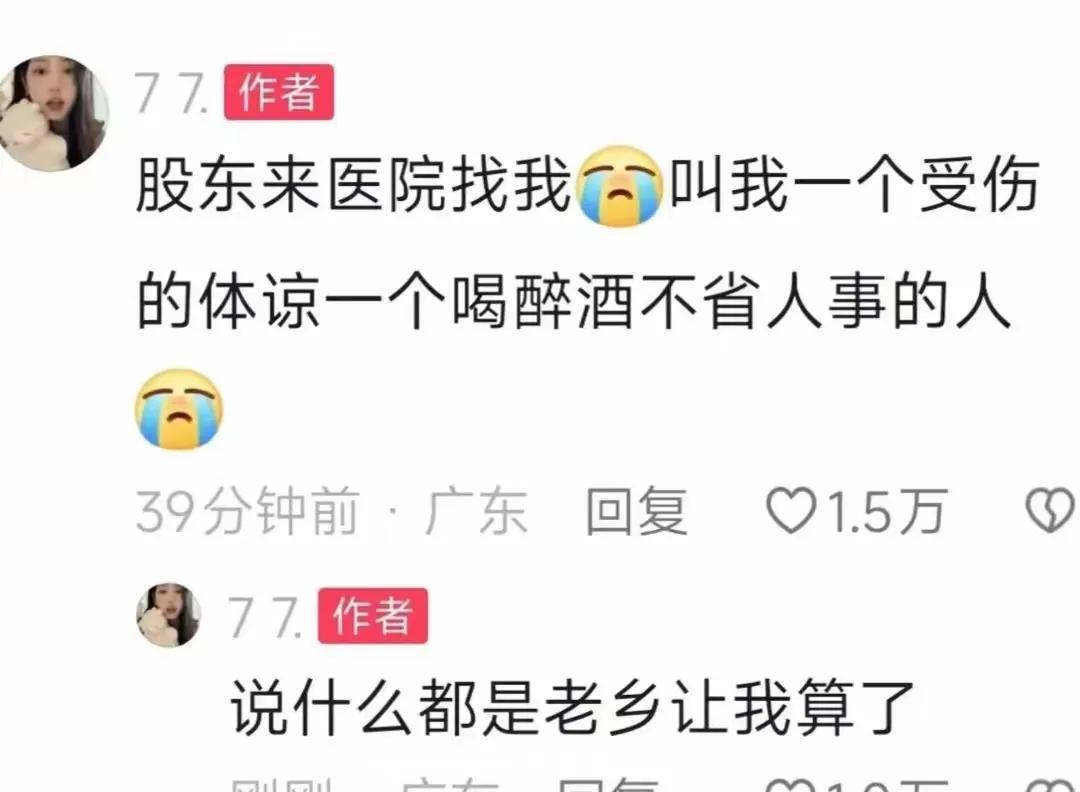1080x792 pixels.
Task: Tap the 作者 badge on top comment
Action: (279, 92)
